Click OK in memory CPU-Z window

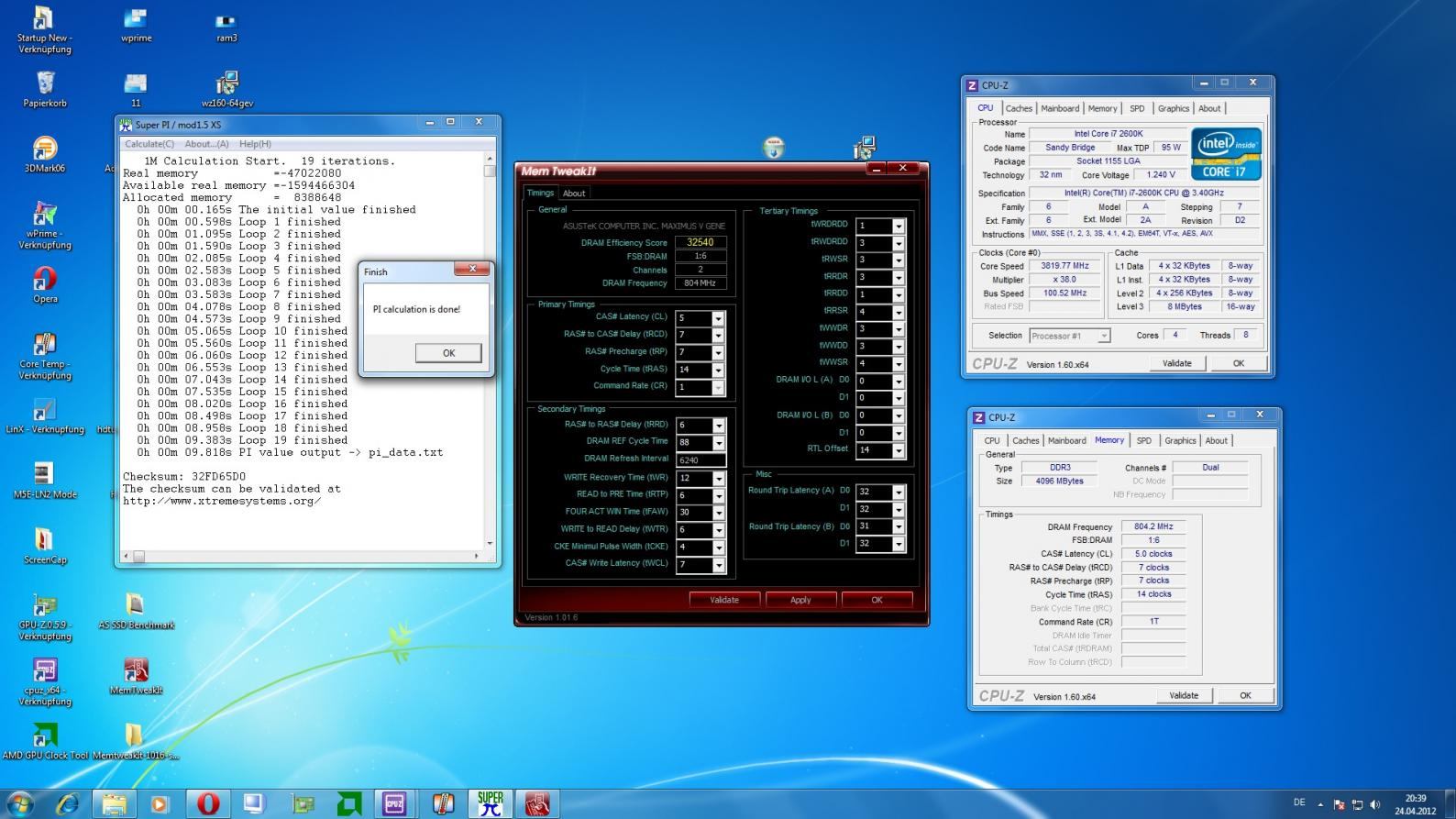tap(1245, 695)
